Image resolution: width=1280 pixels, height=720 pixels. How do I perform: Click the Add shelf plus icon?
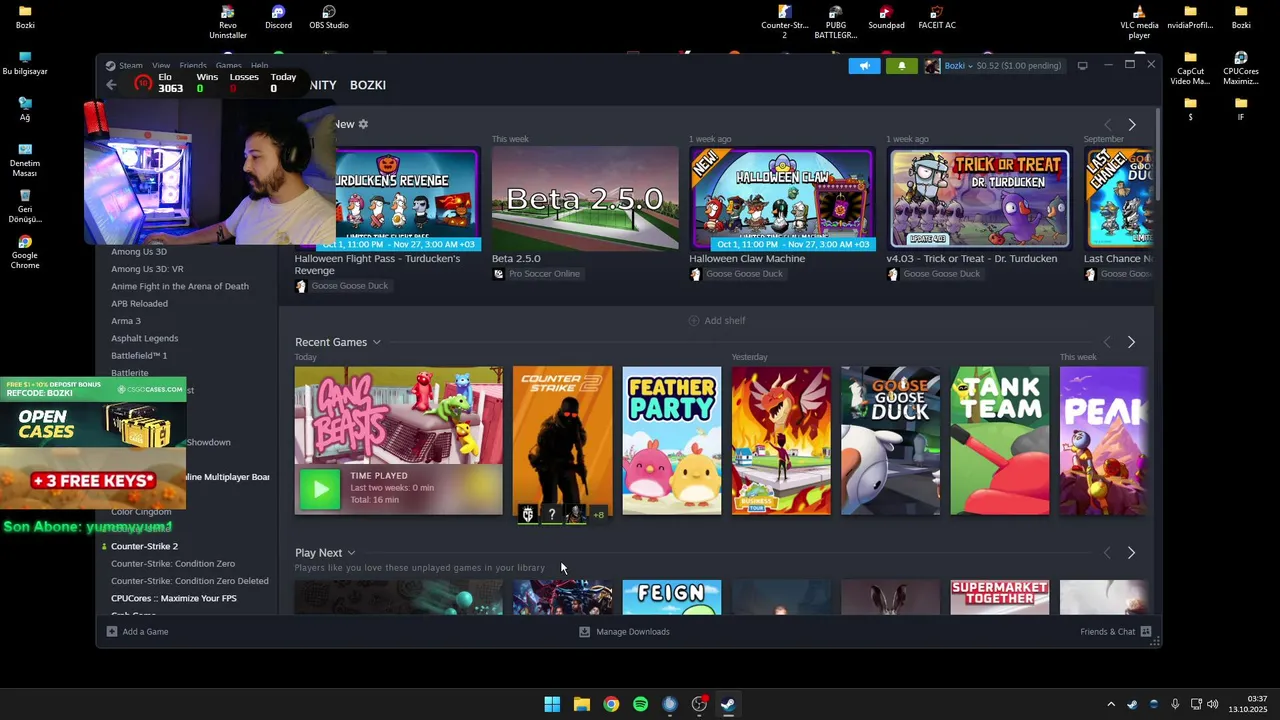point(694,321)
